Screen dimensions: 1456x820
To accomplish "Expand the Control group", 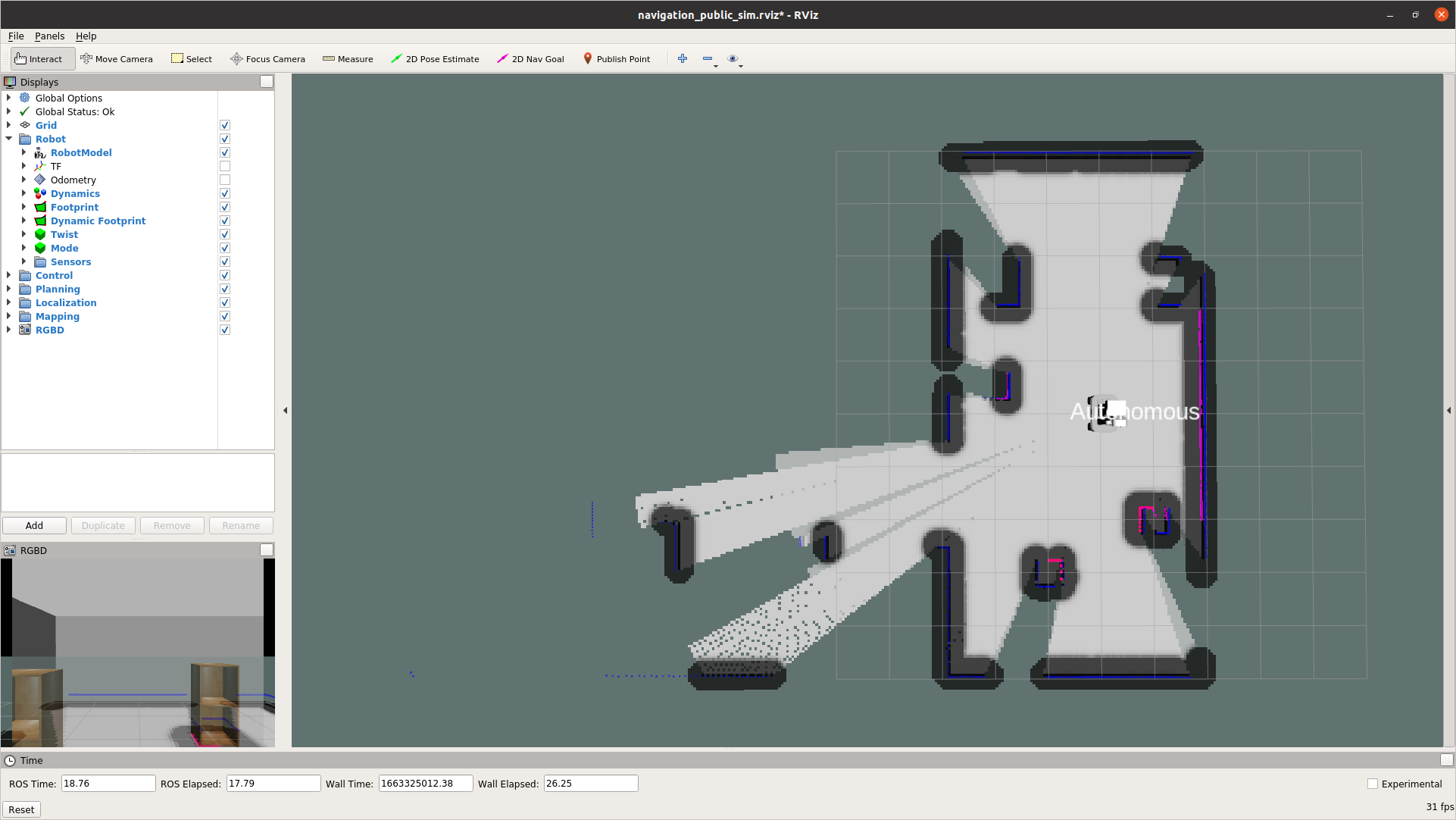I will pyautogui.click(x=8, y=275).
